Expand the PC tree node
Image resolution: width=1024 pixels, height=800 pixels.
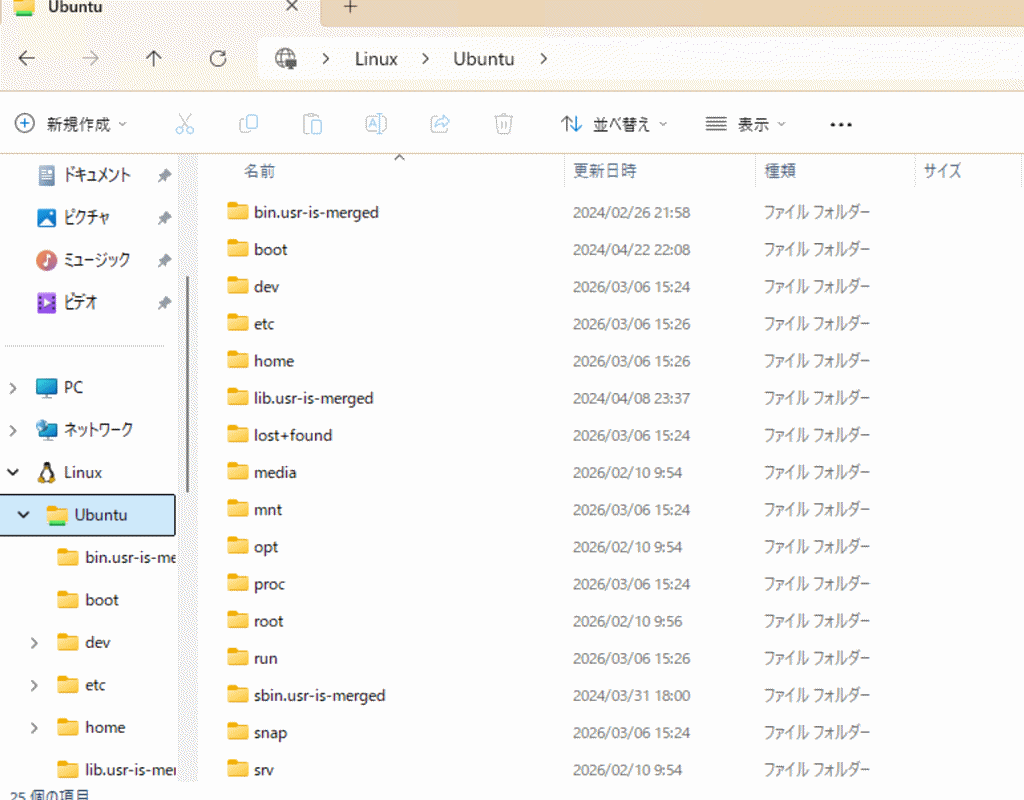click(13, 388)
